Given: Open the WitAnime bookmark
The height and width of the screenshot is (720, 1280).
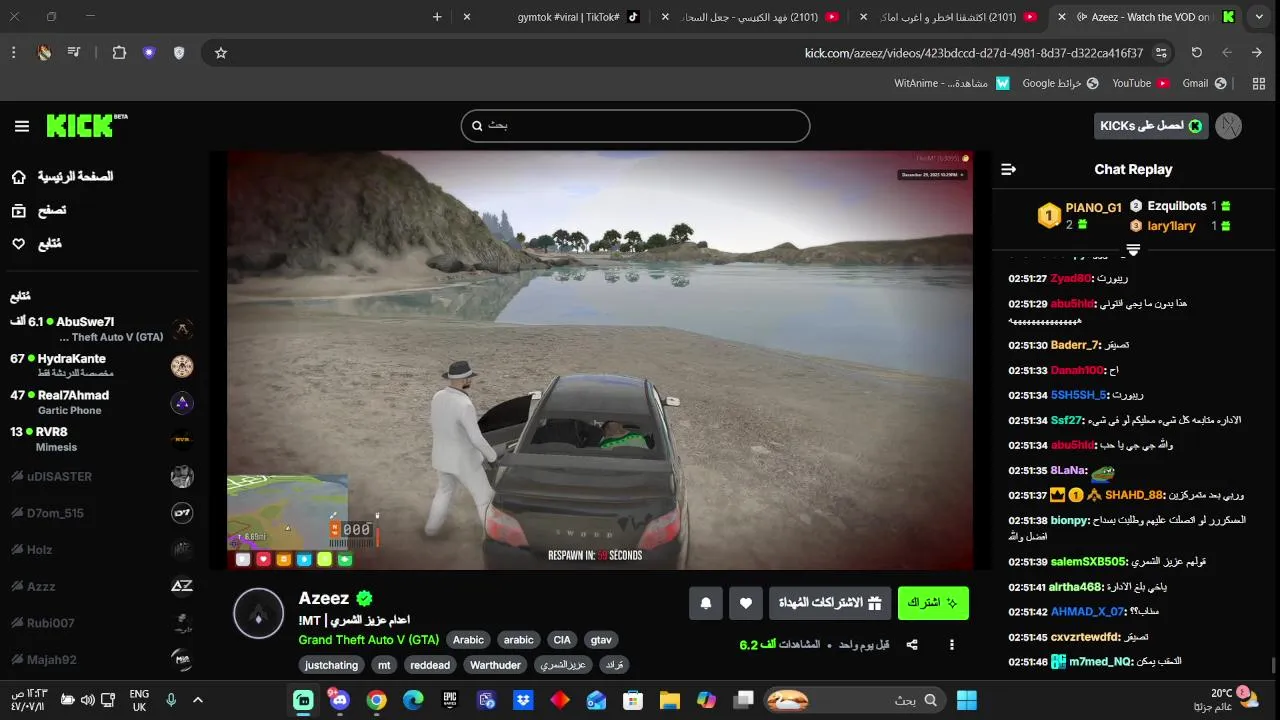Looking at the screenshot, I should coord(952,84).
